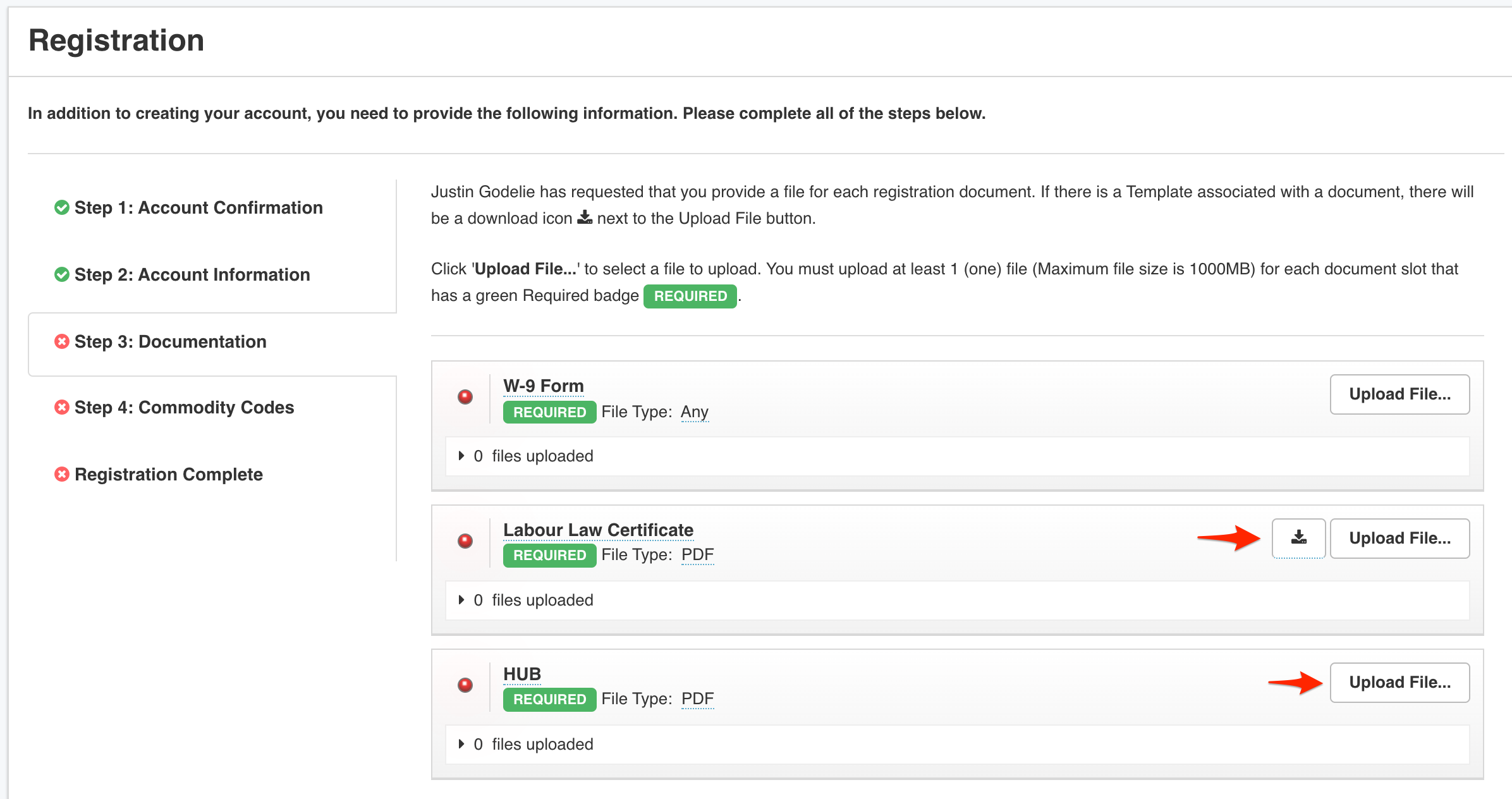The height and width of the screenshot is (799, 1512).
Task: Click the HUB document title
Action: point(522,674)
